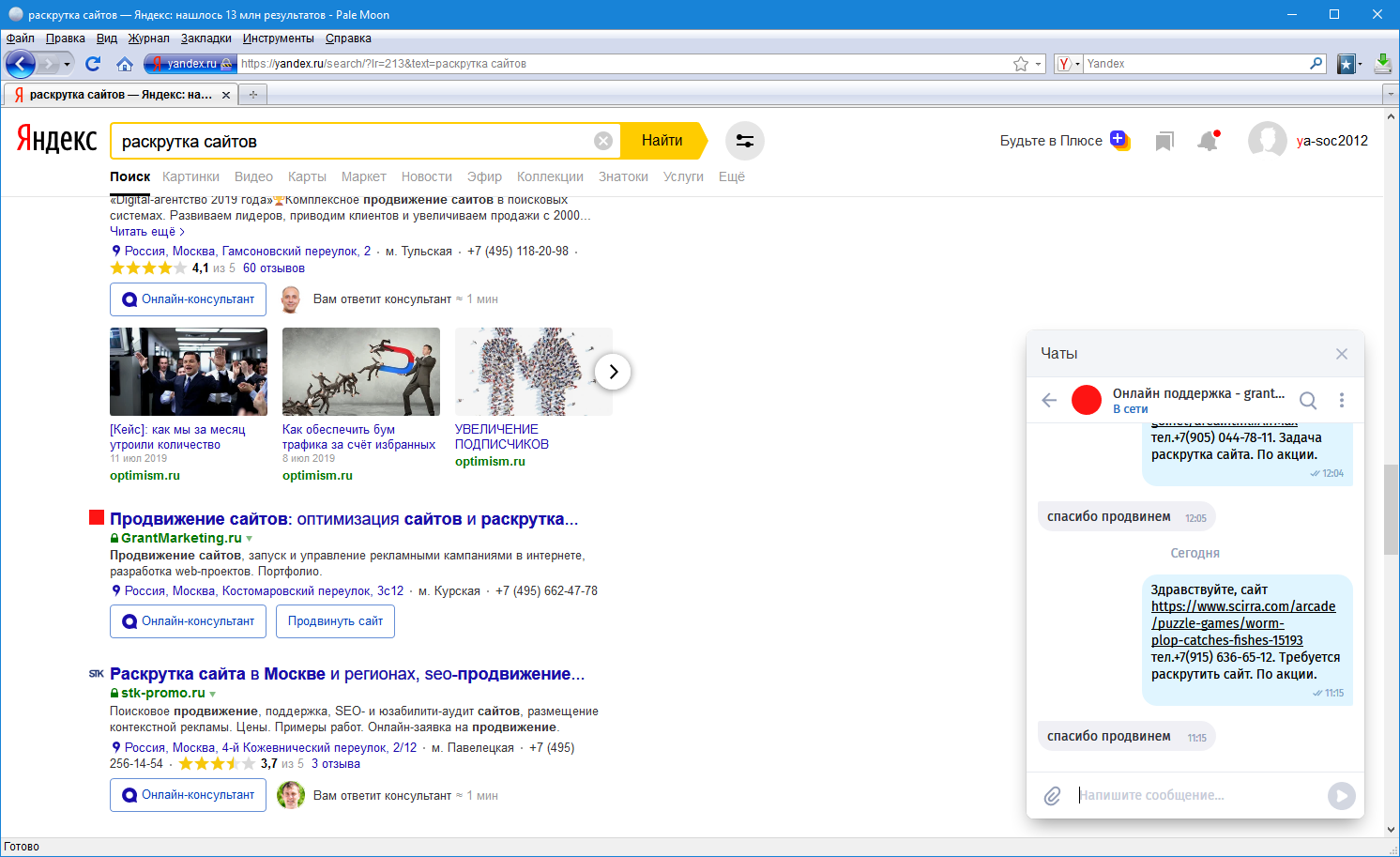Expand the GrantMarketing.ru green arrow menu
Viewport: 1400px width, 857px height.
coord(250,539)
